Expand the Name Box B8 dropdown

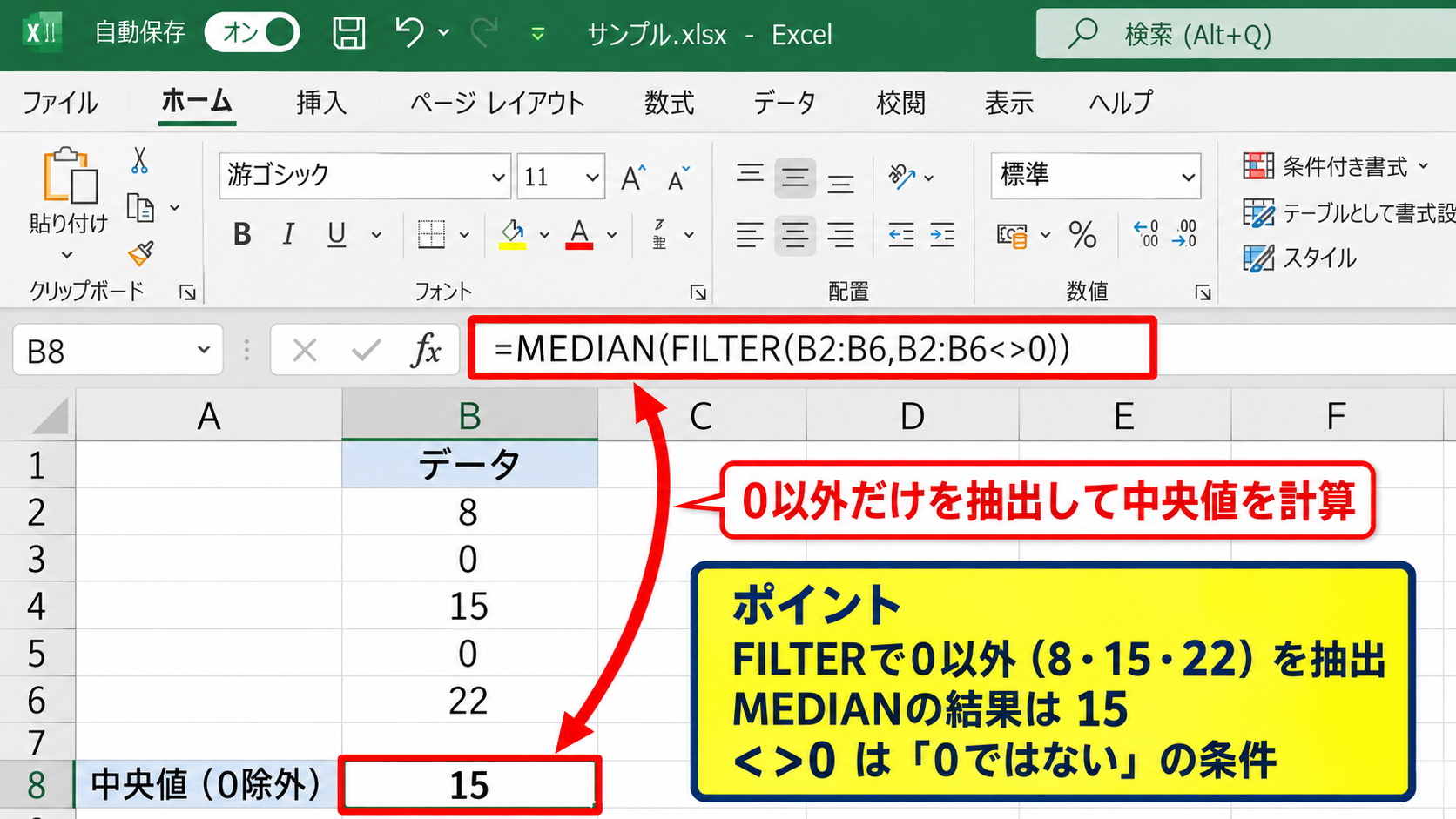[204, 350]
